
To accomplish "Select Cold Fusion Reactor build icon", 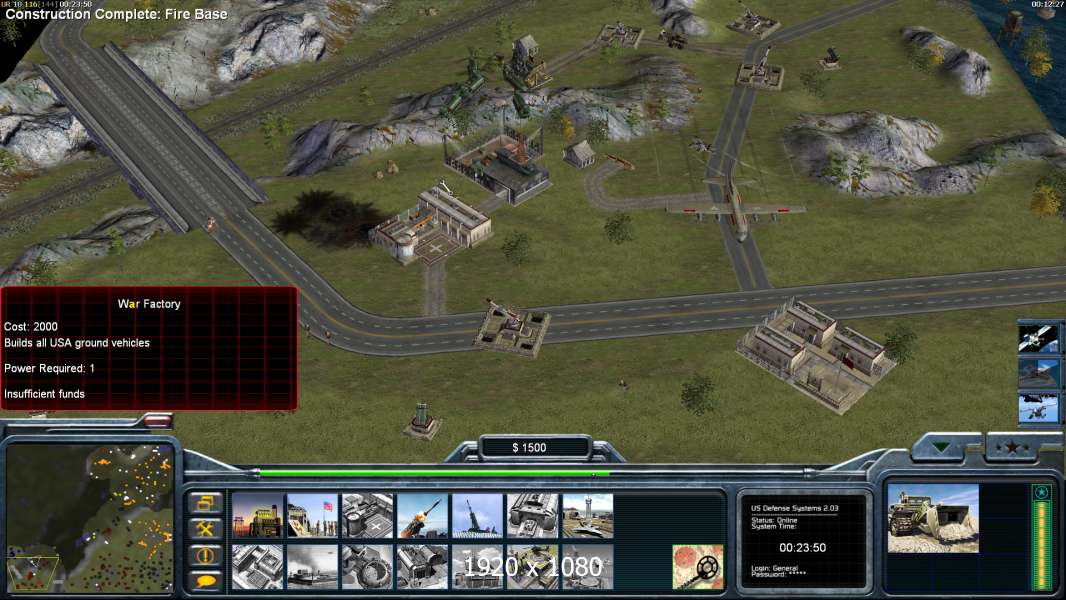I will (257, 516).
